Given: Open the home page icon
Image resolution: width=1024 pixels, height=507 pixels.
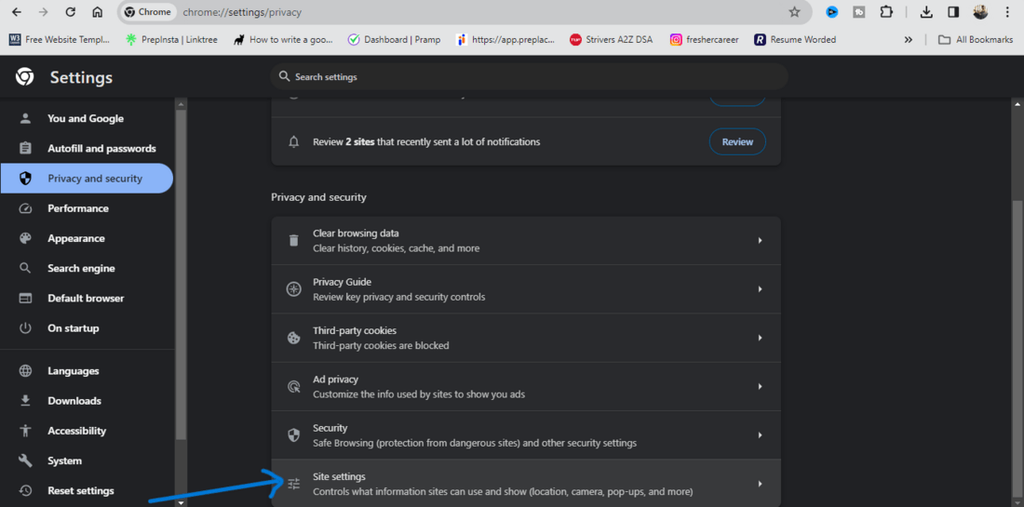Looking at the screenshot, I should [97, 12].
